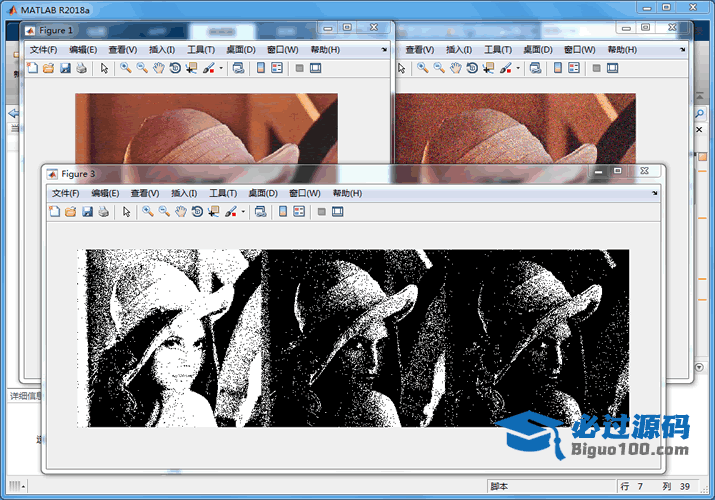This screenshot has height=500, width=715.
Task: Click Link Plot icon in Figure 3
Action: point(260,211)
